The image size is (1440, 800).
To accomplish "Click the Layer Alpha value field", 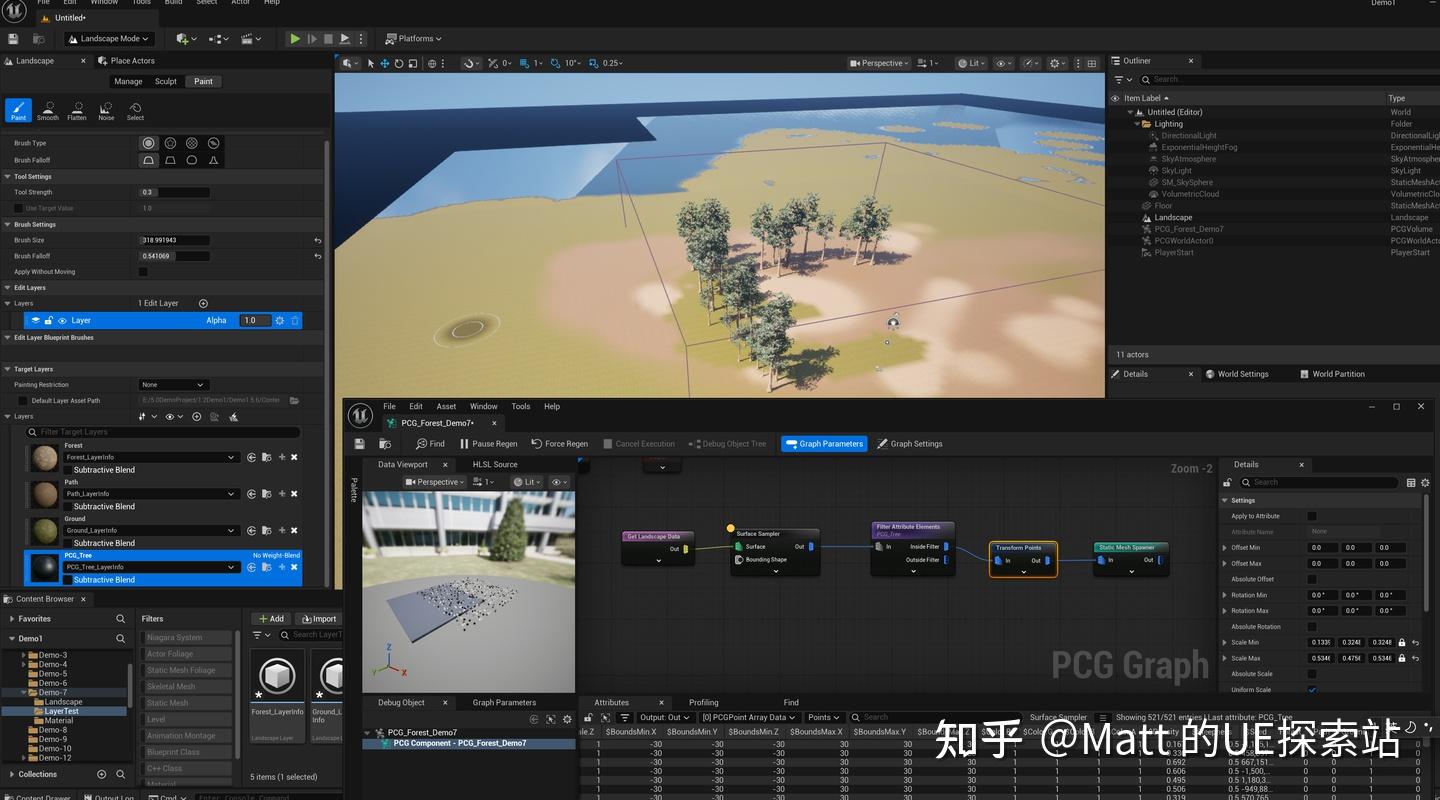I will (254, 321).
